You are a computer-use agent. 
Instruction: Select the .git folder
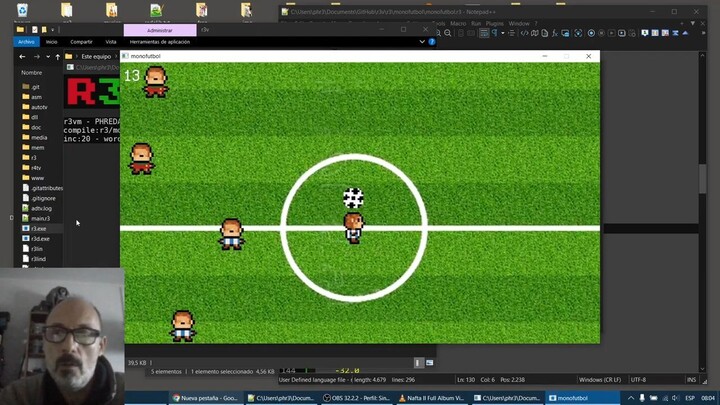[x=30, y=87]
